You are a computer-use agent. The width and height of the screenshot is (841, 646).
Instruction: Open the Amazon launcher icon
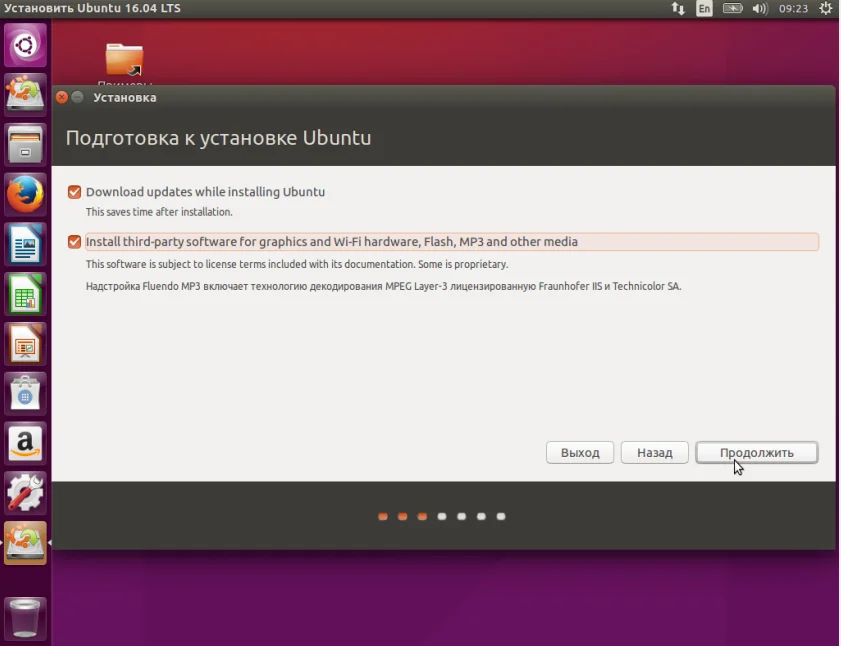click(25, 443)
